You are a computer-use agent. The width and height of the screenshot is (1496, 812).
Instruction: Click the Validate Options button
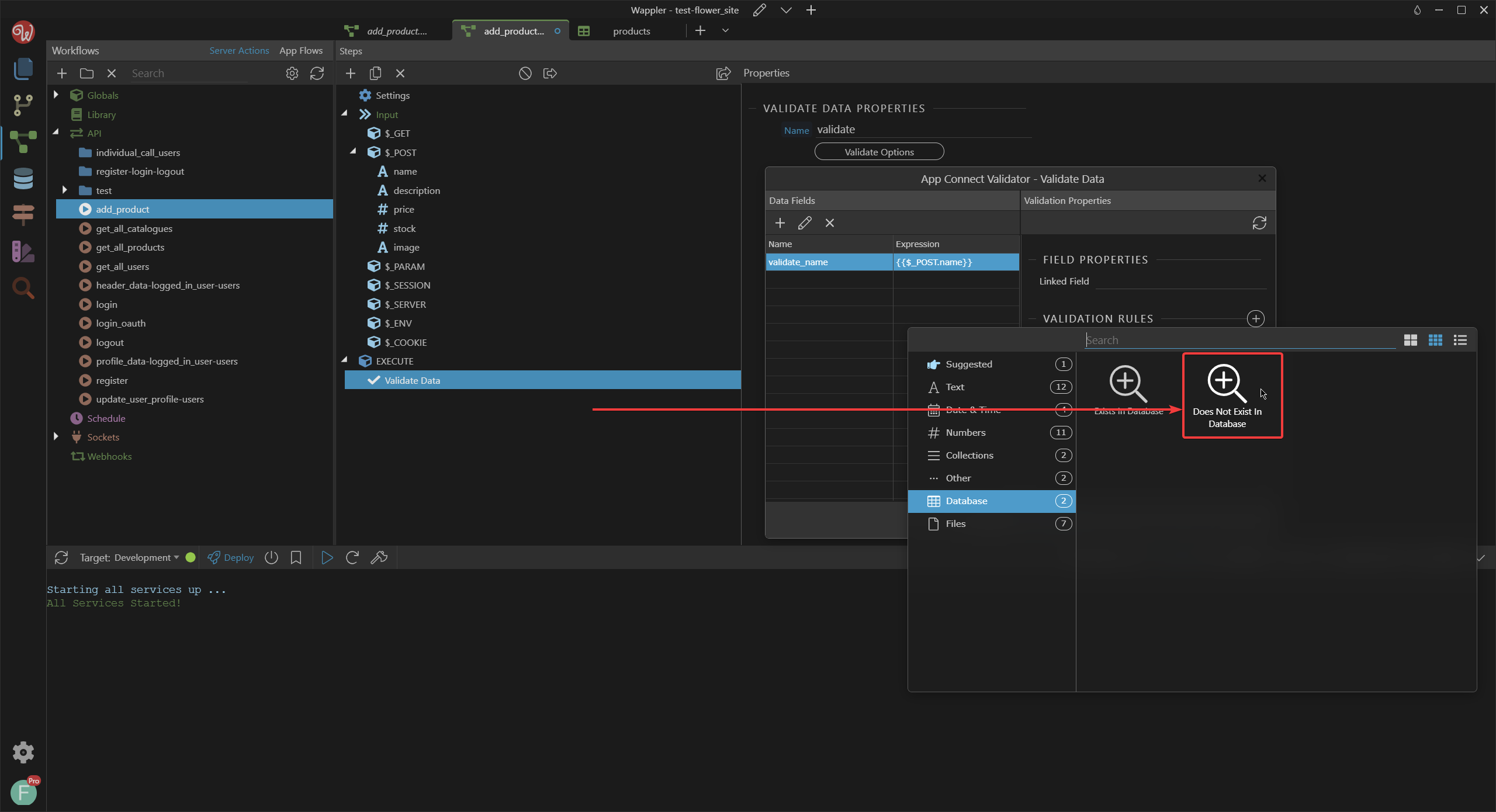point(879,152)
